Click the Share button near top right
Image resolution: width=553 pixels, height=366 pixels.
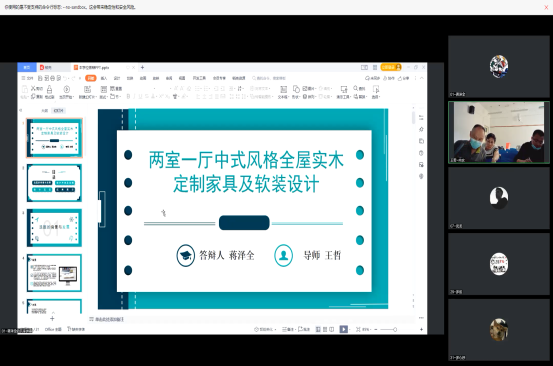[x=403, y=78]
